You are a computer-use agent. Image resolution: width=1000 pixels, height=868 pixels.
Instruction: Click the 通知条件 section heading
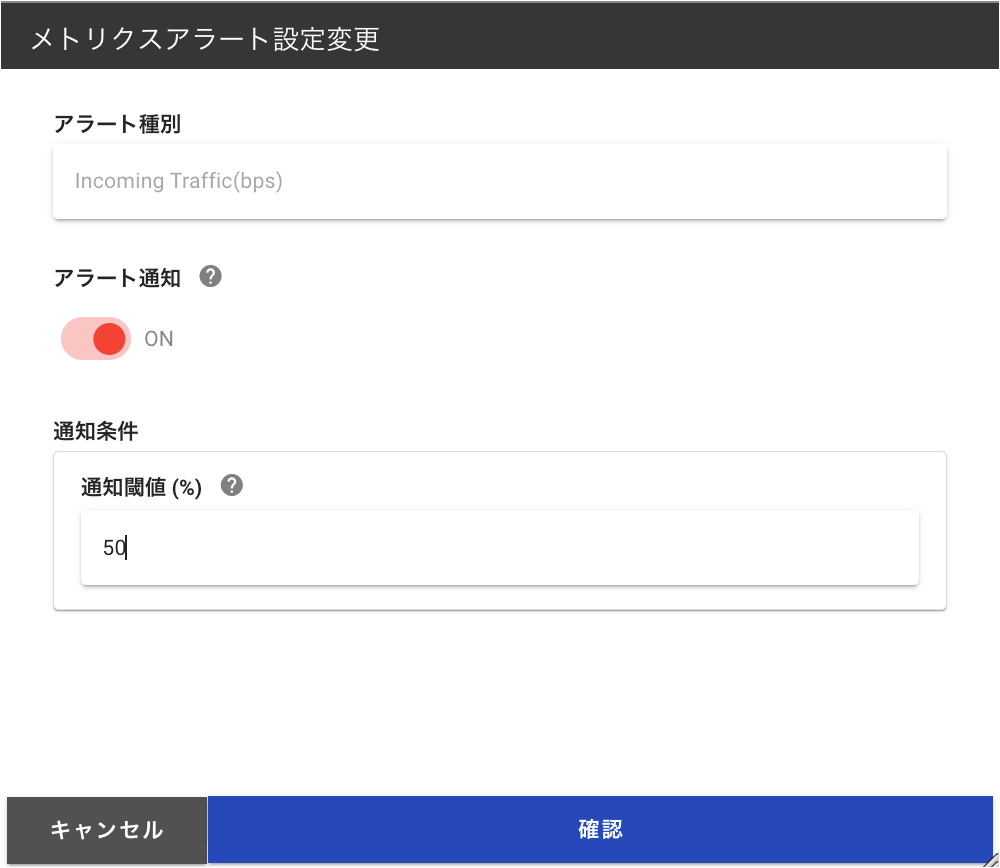pos(96,431)
